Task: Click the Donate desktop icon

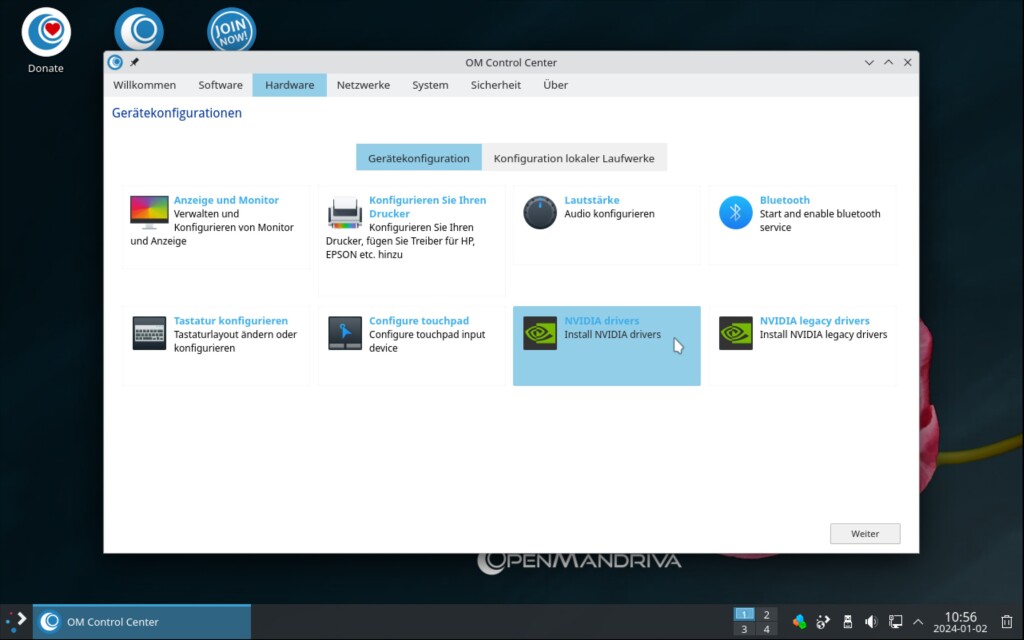Action: point(46,40)
